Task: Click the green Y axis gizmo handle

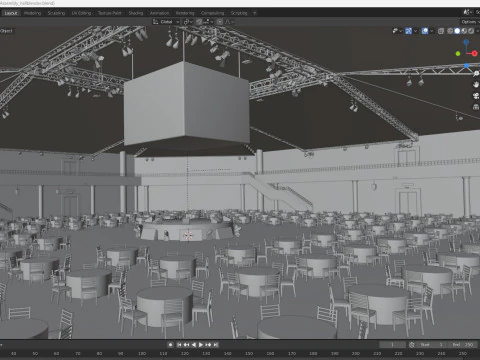Action: [x=458, y=54]
